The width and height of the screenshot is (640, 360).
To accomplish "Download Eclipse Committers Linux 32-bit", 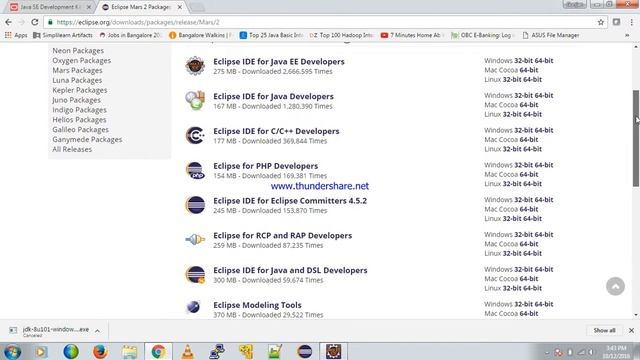I will tap(512, 219).
